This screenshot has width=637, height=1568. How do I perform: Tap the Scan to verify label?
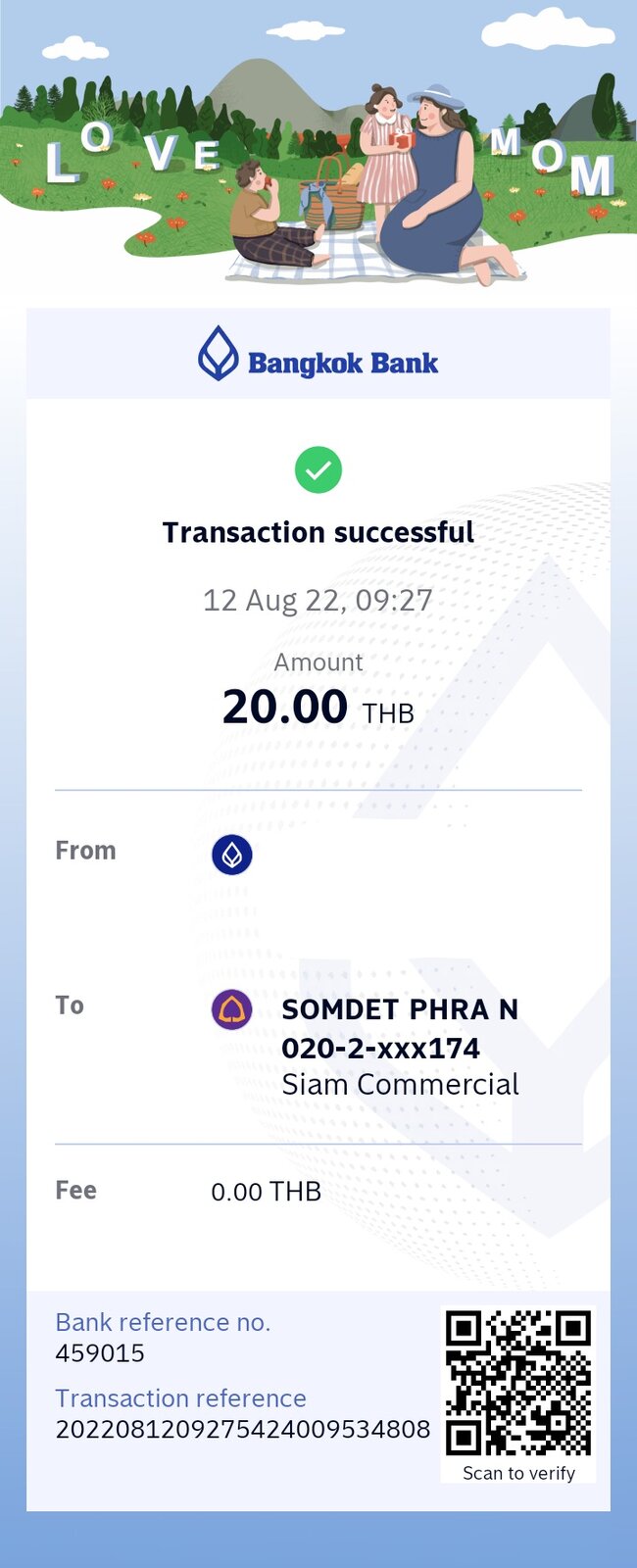[x=518, y=1473]
